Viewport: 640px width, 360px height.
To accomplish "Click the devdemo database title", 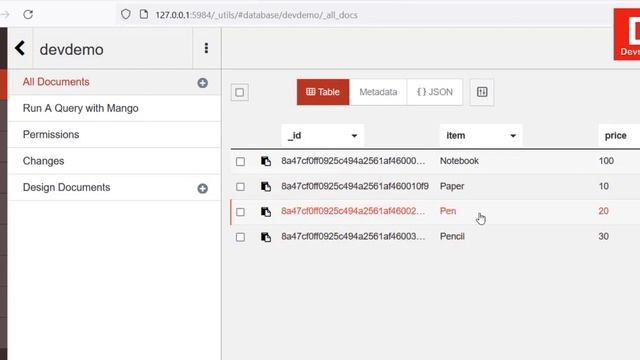I will point(71,49).
